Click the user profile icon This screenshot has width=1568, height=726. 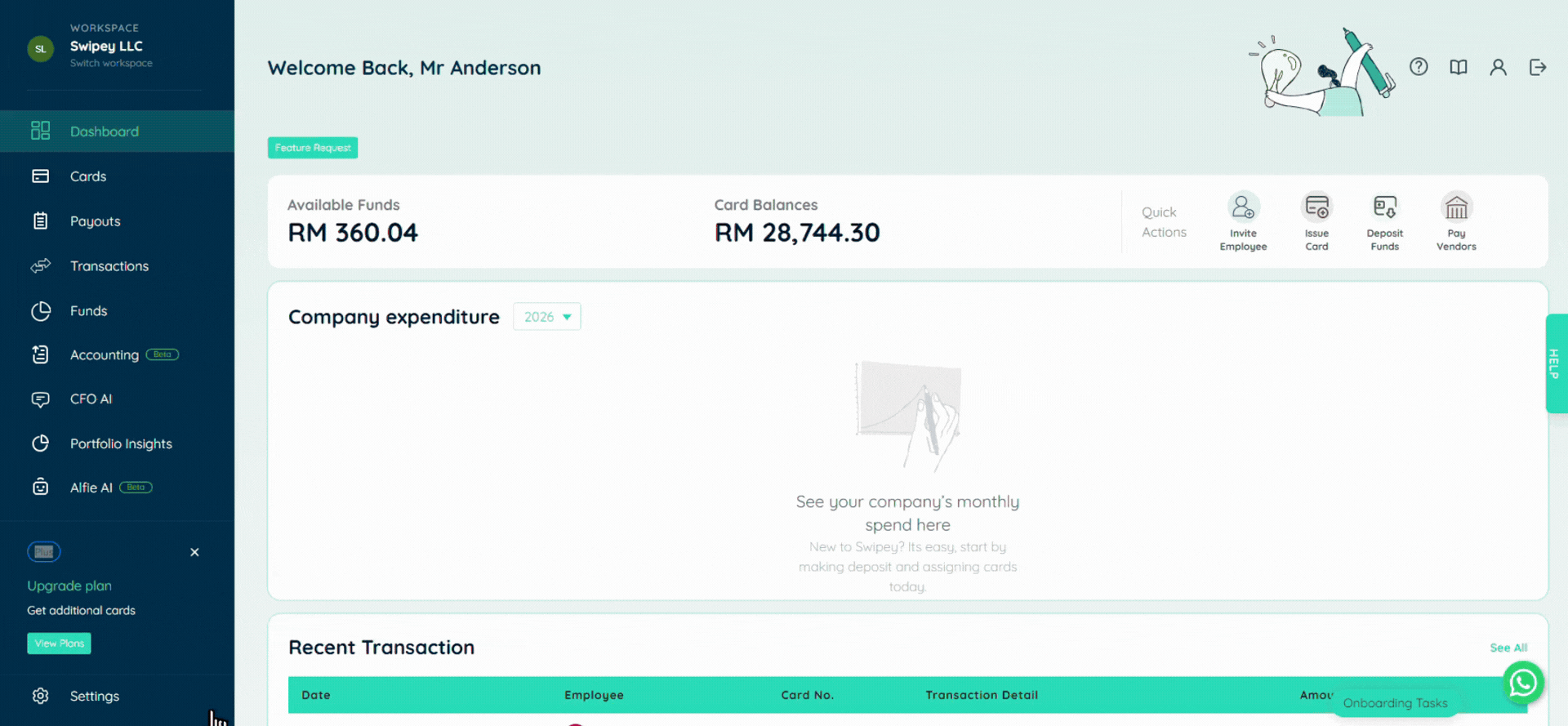click(x=1498, y=67)
